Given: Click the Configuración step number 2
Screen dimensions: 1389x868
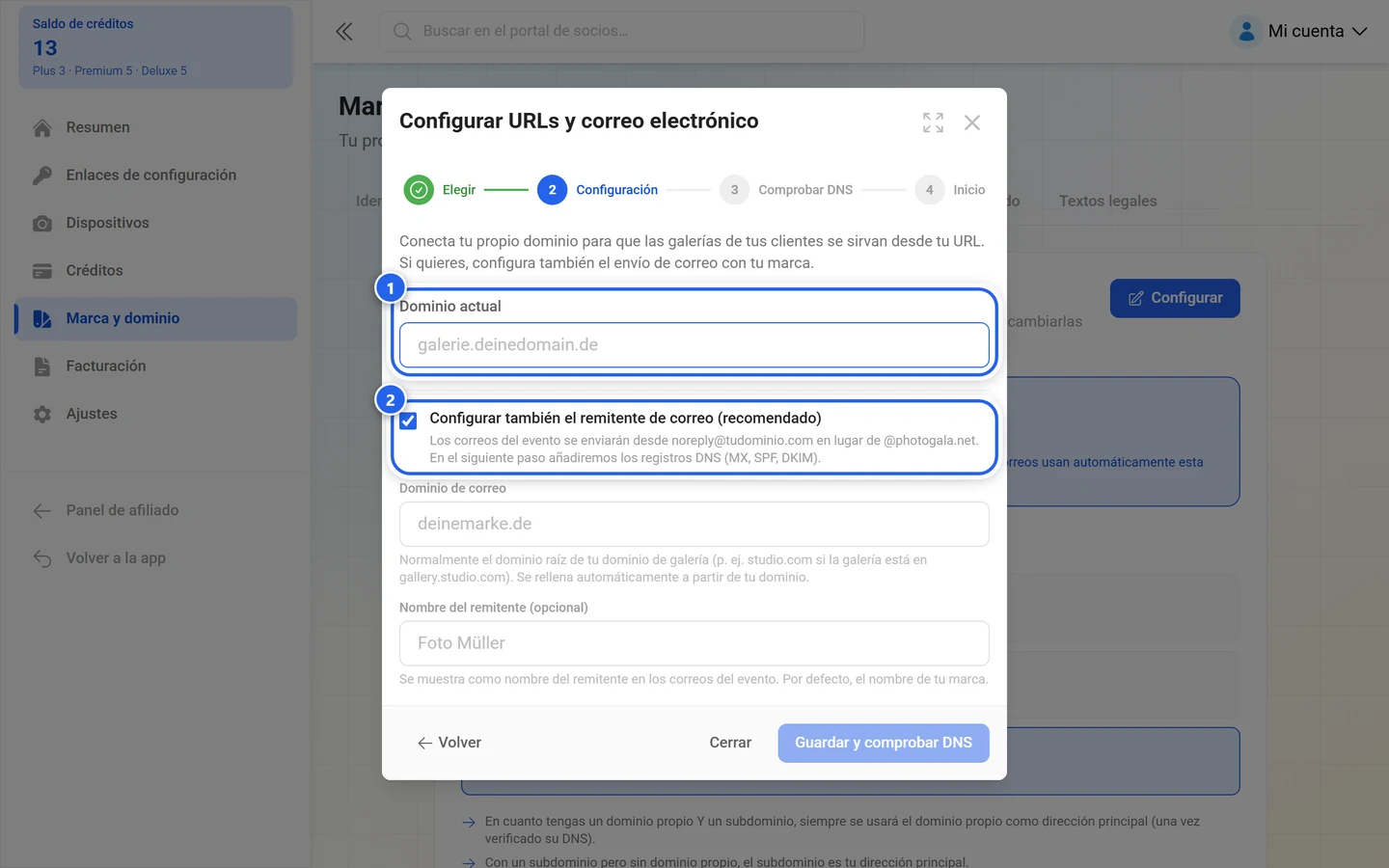Looking at the screenshot, I should (x=552, y=190).
